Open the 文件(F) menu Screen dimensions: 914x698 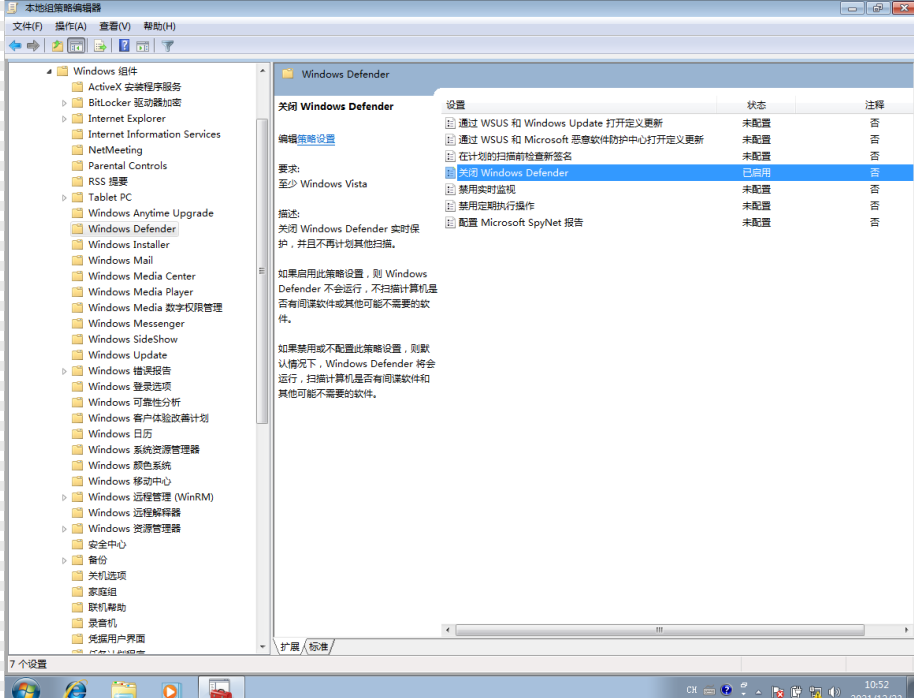pyautogui.click(x=27, y=26)
